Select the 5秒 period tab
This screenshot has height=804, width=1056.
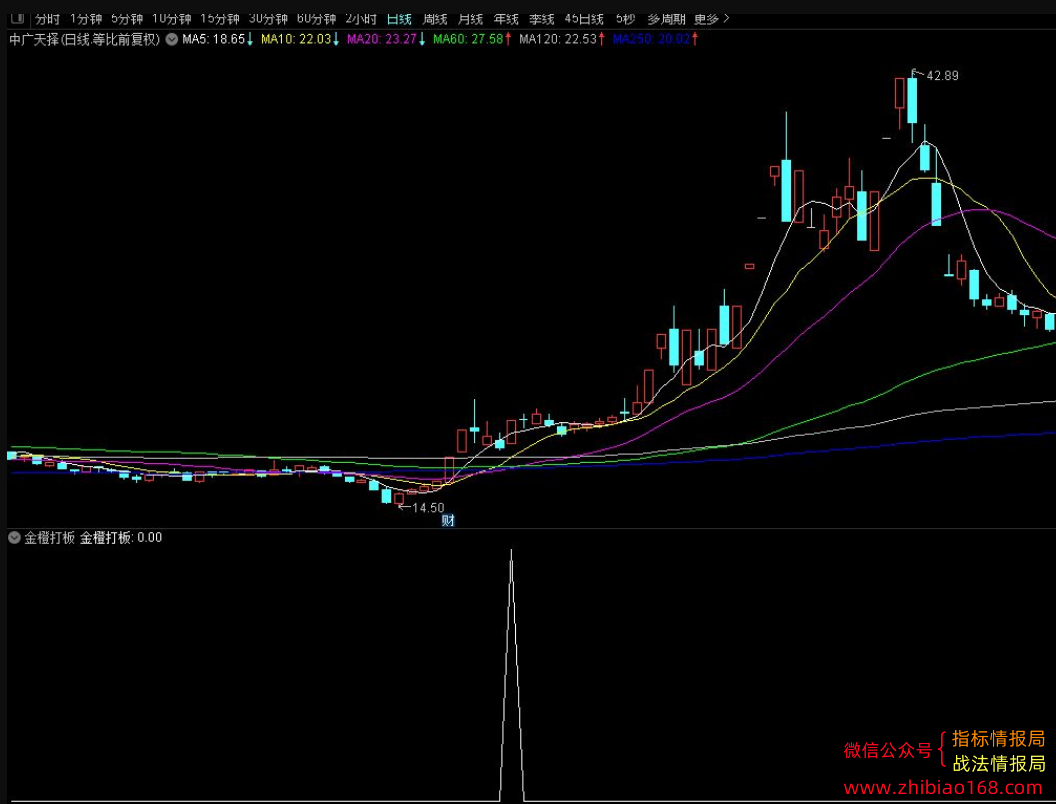pos(626,19)
